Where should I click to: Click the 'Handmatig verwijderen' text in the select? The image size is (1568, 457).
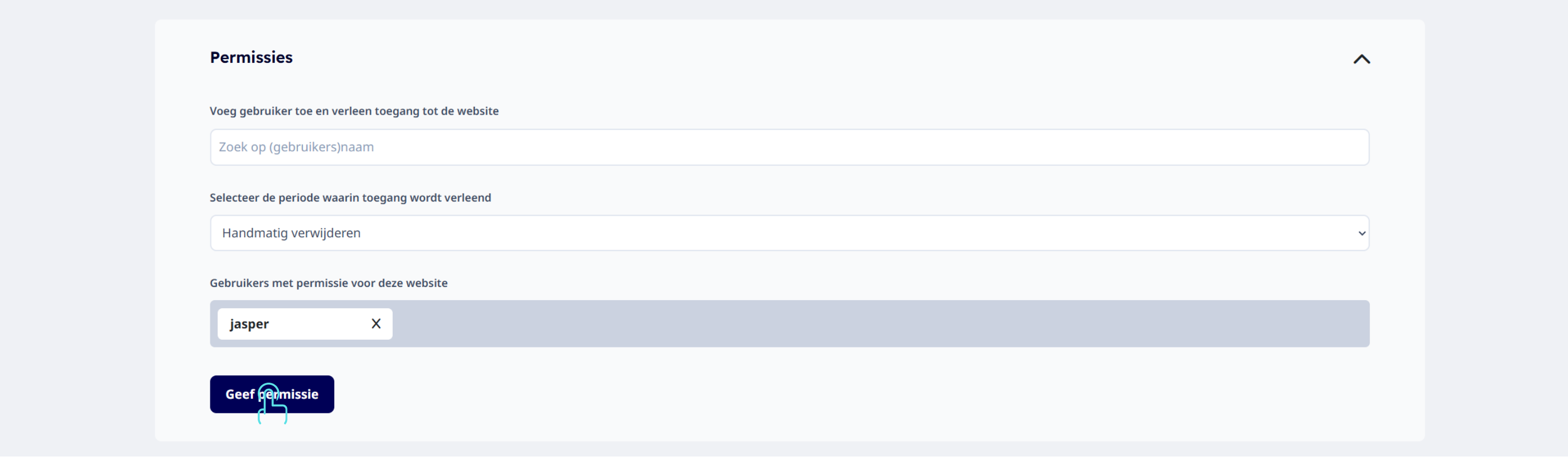click(x=291, y=233)
